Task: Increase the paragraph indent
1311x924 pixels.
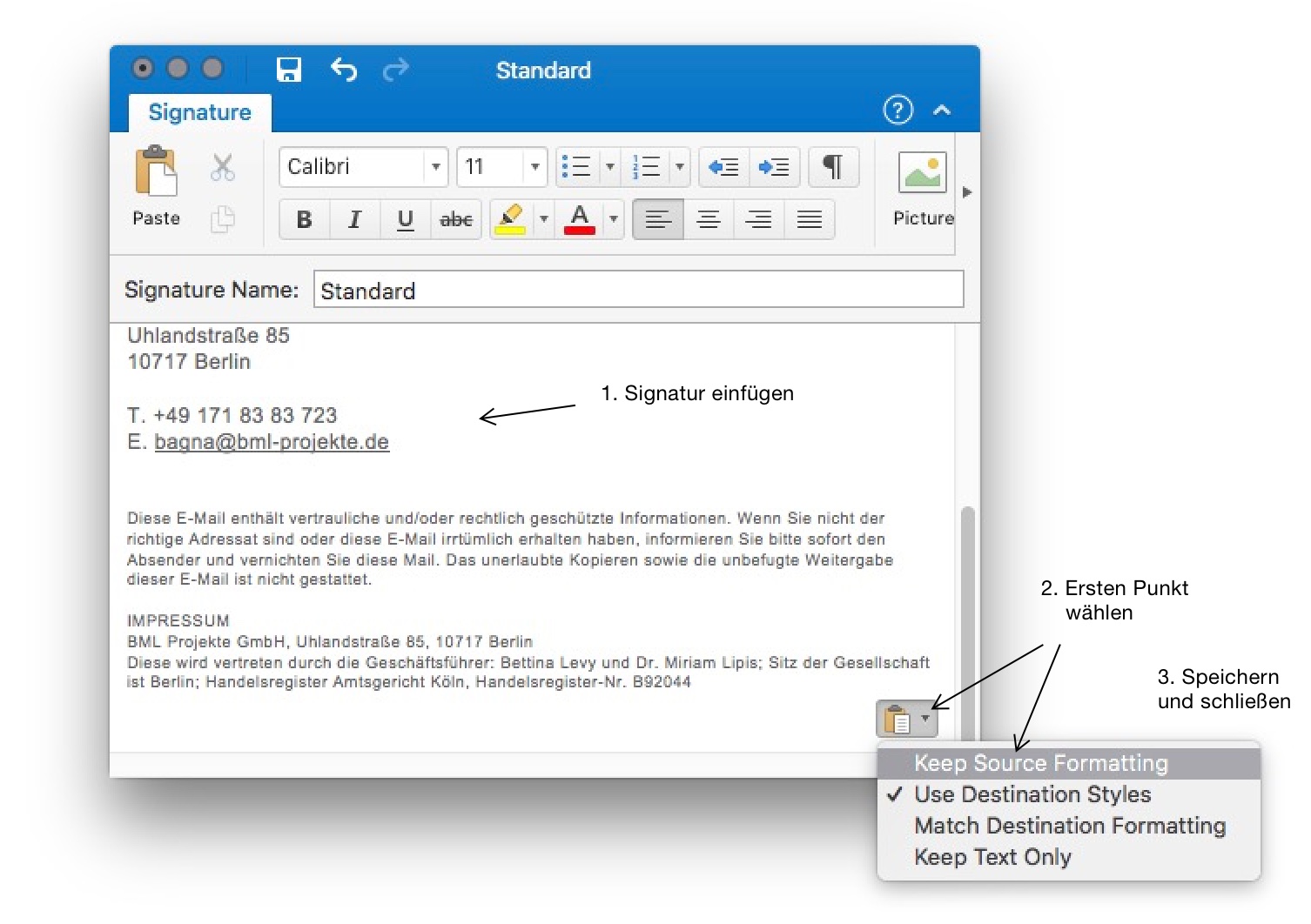Action: (773, 167)
